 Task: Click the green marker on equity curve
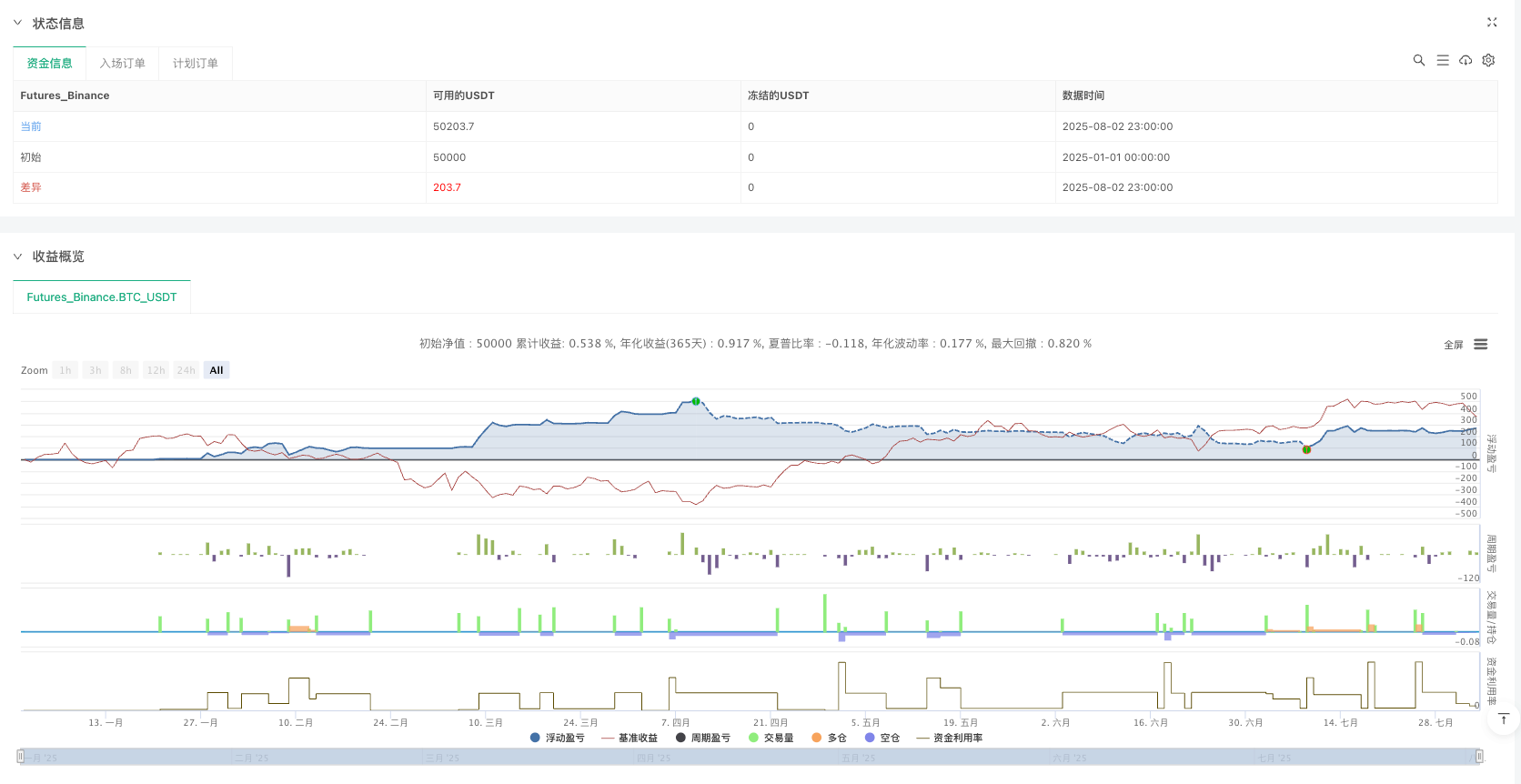696,401
